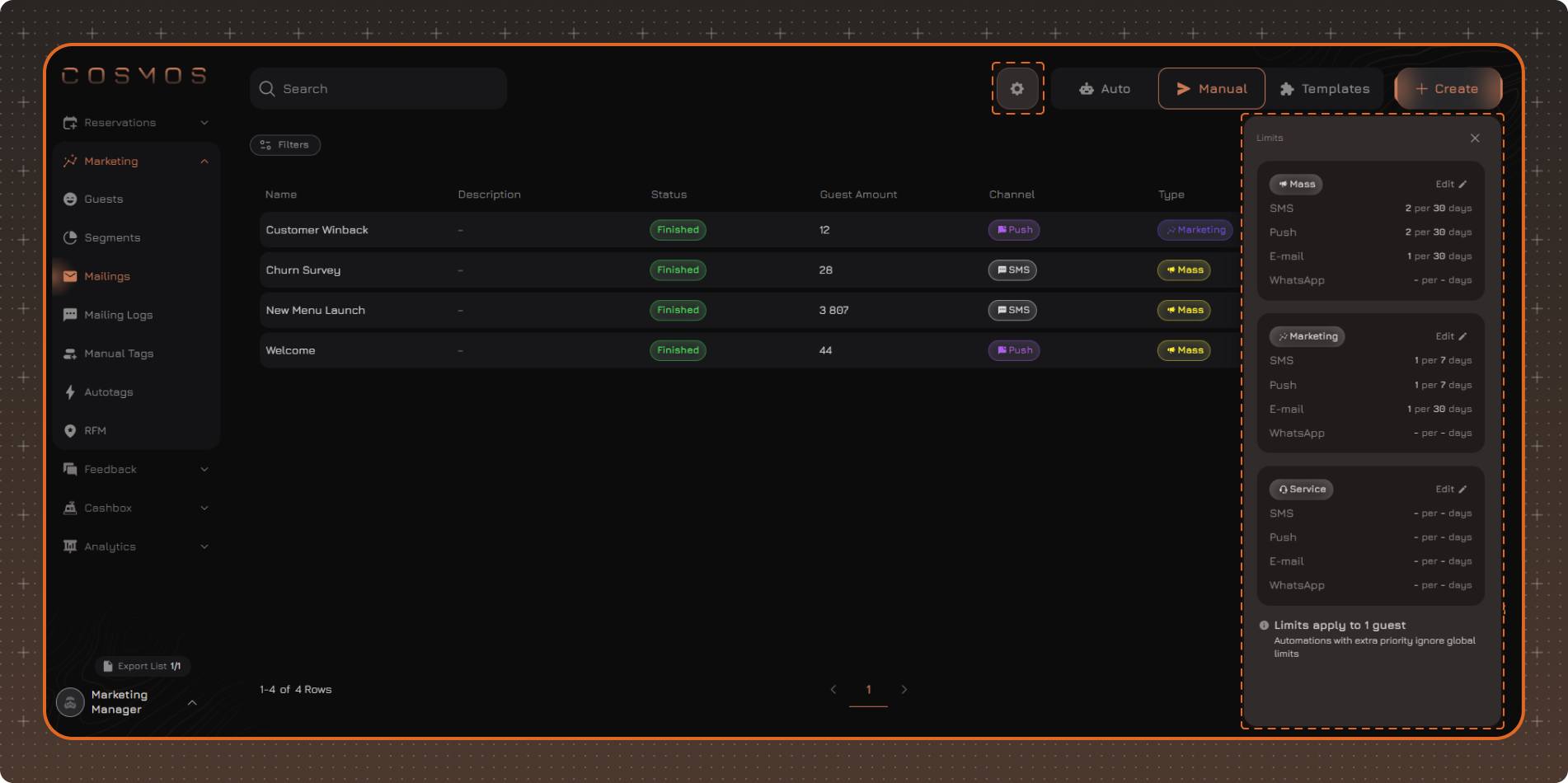
Task: Click the Guests smiley icon in sidebar
Action: [70, 199]
